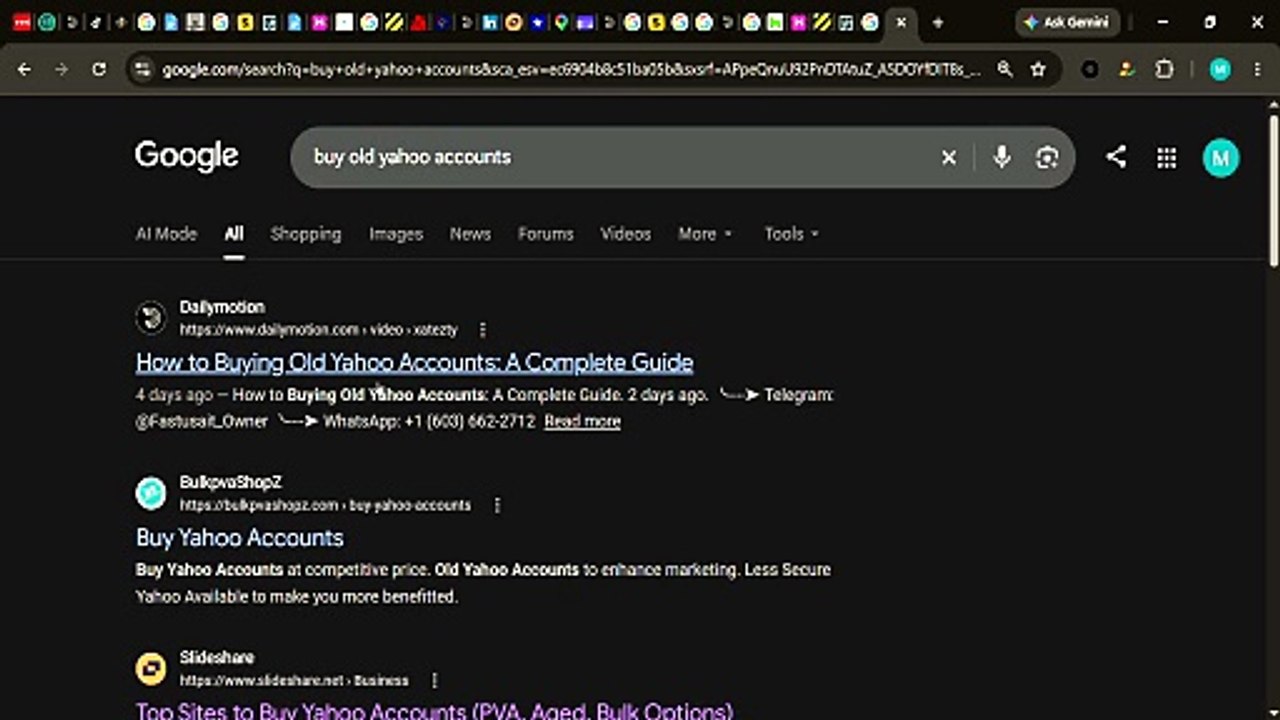1280x720 pixels.
Task: Bookmark this page with the star icon
Action: tap(1038, 69)
